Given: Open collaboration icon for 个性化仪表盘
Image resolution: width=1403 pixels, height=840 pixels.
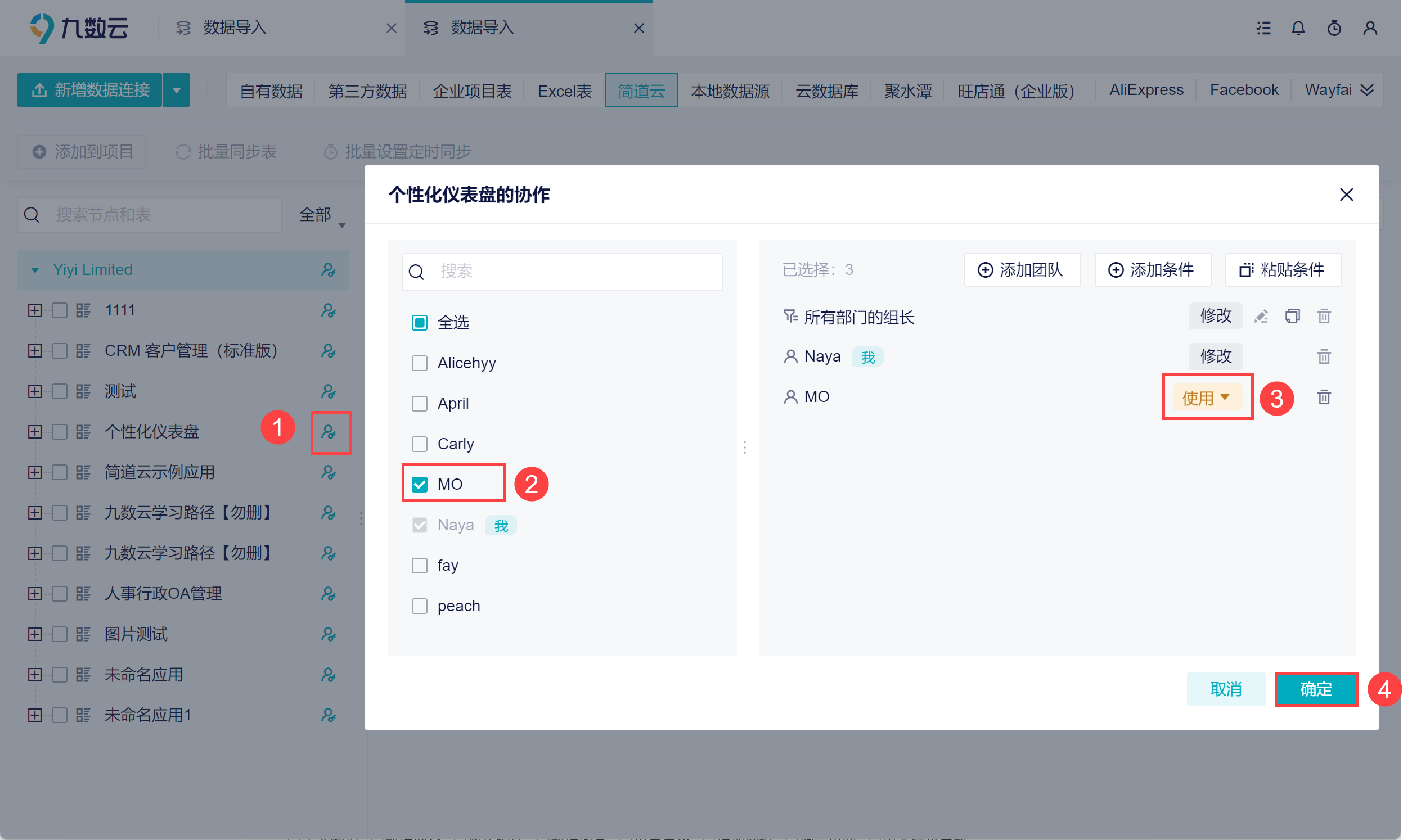Looking at the screenshot, I should click(329, 432).
